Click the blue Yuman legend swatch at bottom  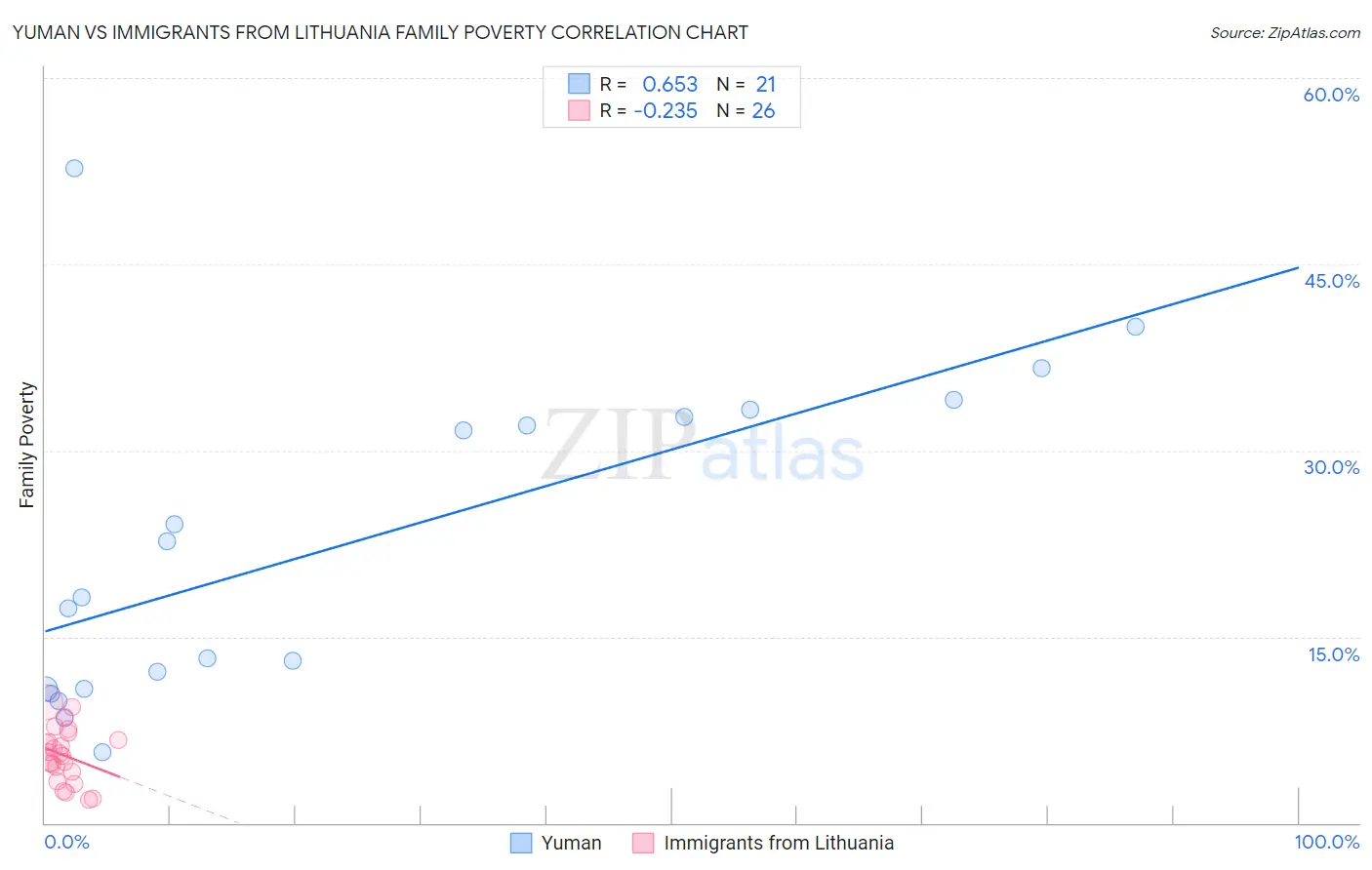point(521,843)
